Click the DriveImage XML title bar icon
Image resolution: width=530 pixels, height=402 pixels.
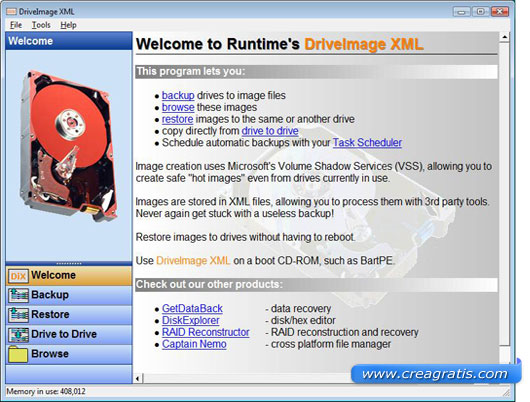(x=11, y=12)
